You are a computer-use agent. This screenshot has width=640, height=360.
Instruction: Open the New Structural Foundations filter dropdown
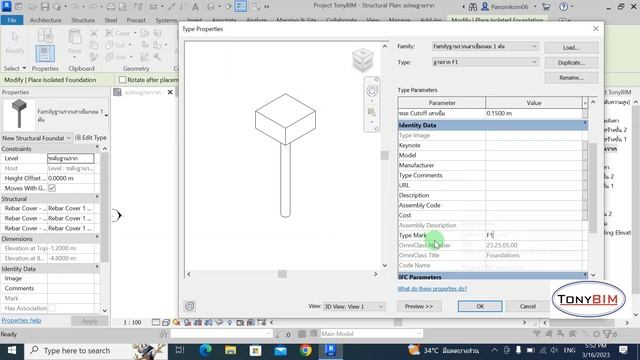[37, 138]
